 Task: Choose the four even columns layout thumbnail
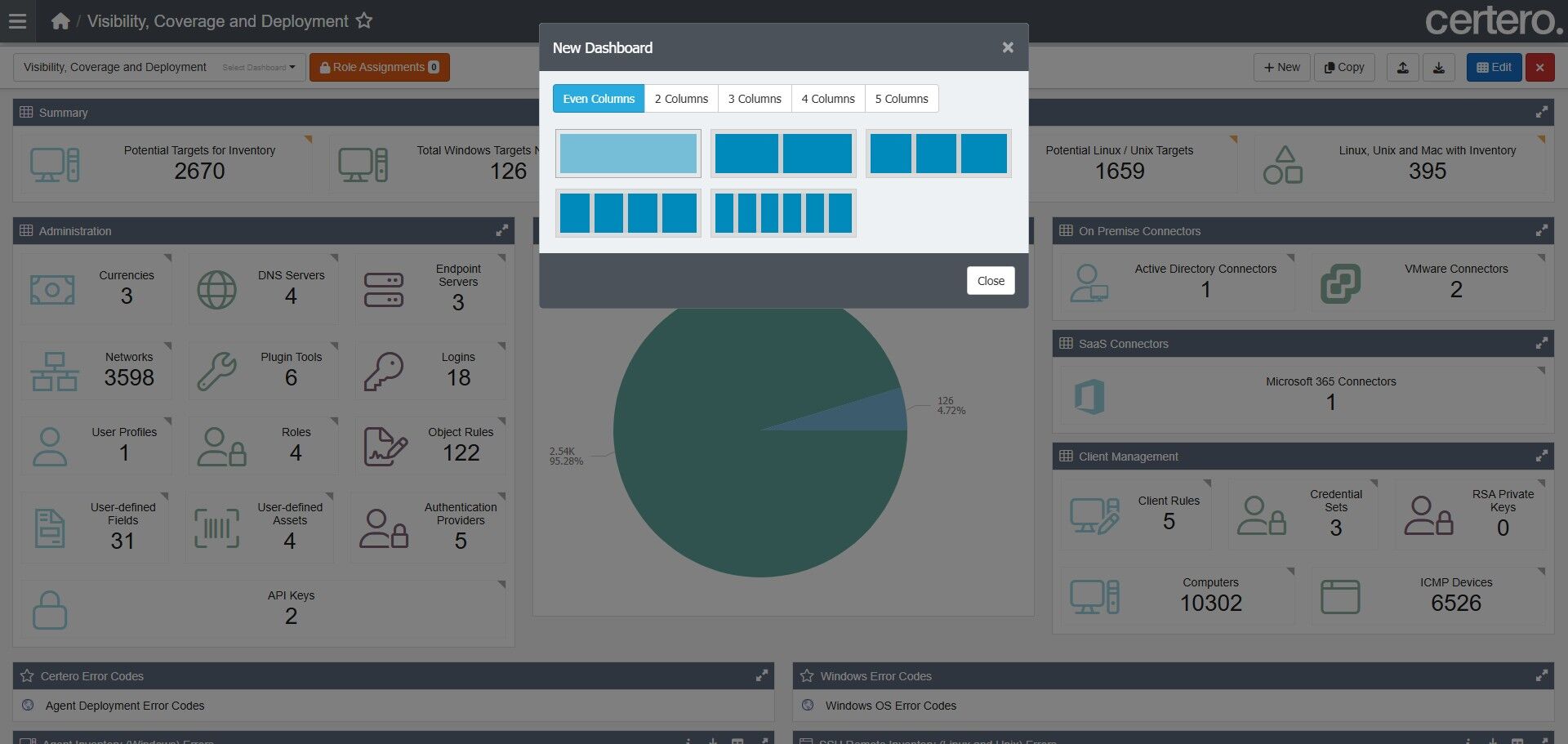[x=628, y=213]
